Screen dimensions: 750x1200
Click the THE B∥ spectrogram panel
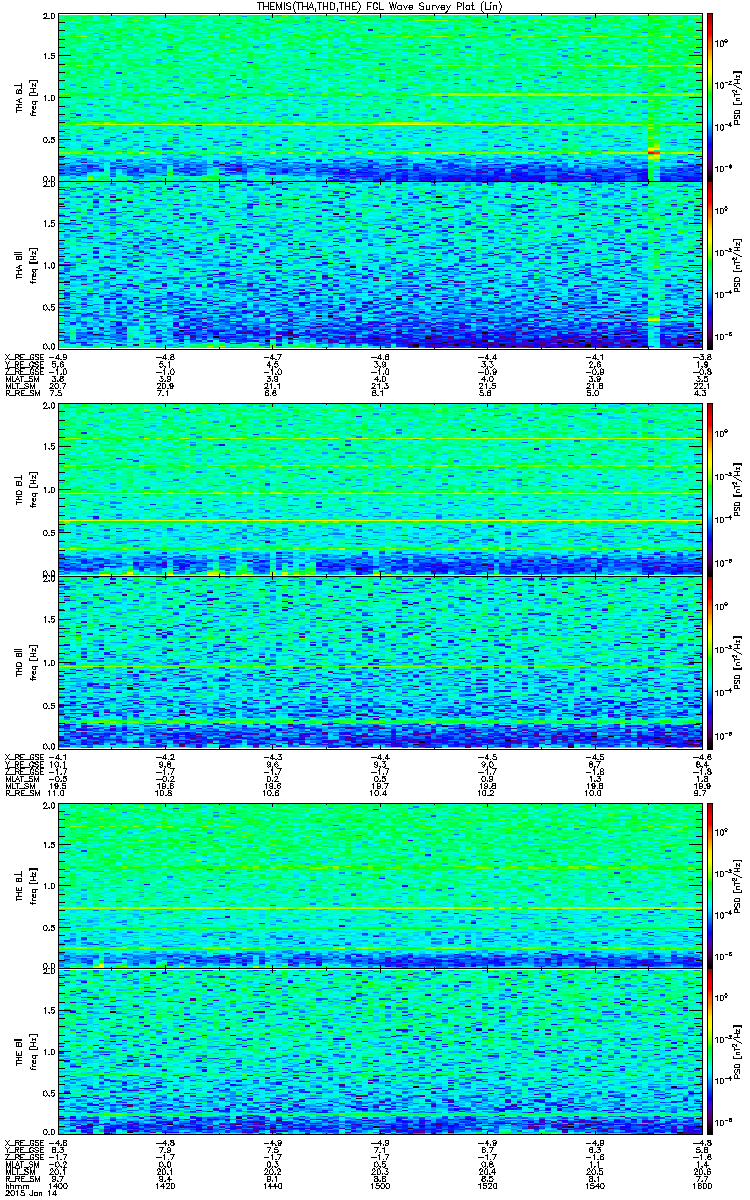(381, 1050)
